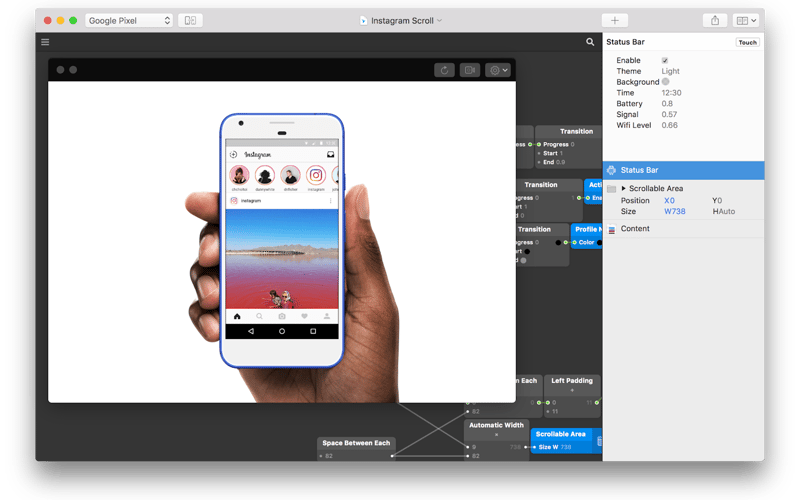Open the Instagram Scroll document title menu
Screen dimensions: 800x500
pyautogui.click(x=402, y=20)
